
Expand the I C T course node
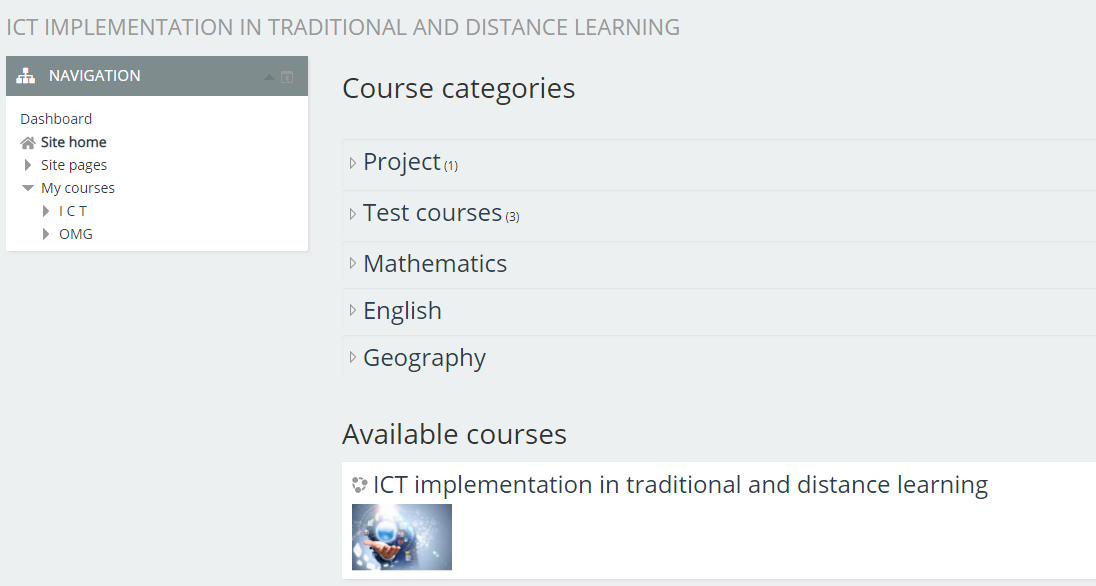pos(46,211)
